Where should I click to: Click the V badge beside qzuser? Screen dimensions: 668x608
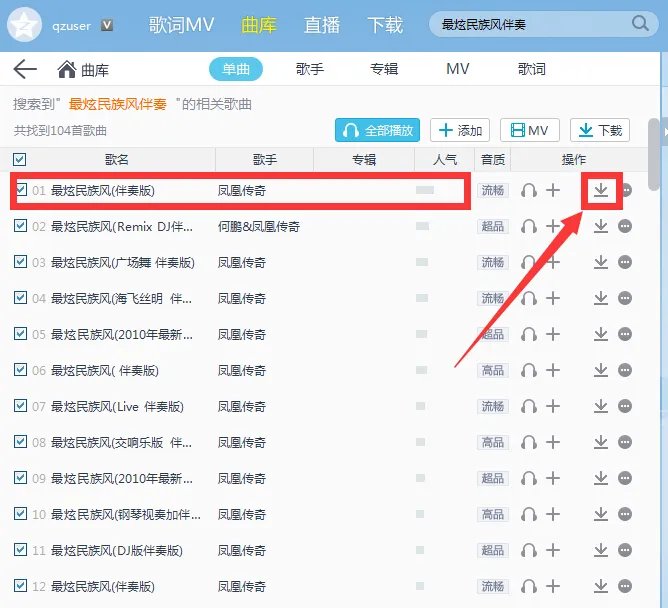[x=107, y=26]
